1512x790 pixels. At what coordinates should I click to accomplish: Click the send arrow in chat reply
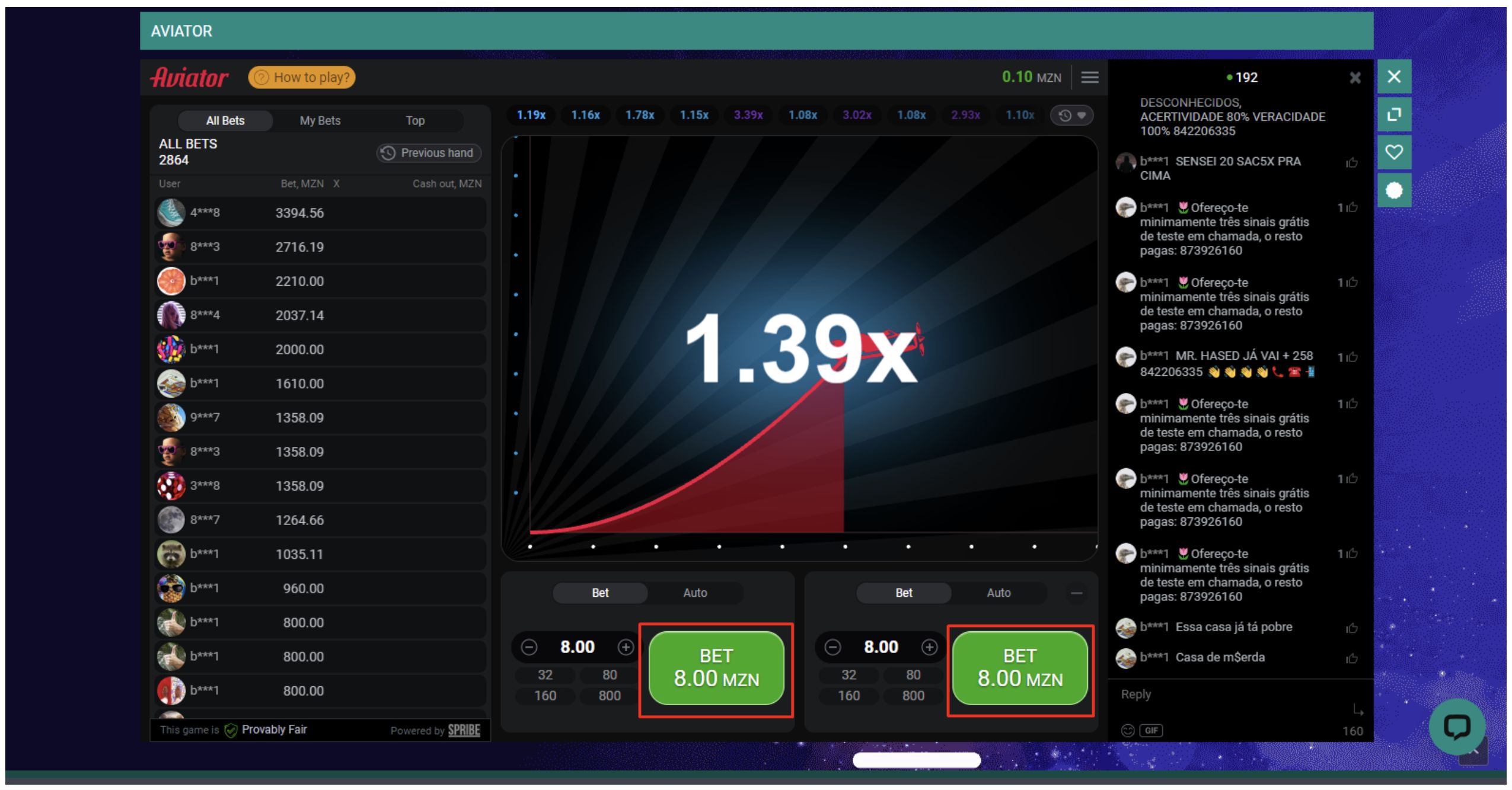(x=1358, y=709)
